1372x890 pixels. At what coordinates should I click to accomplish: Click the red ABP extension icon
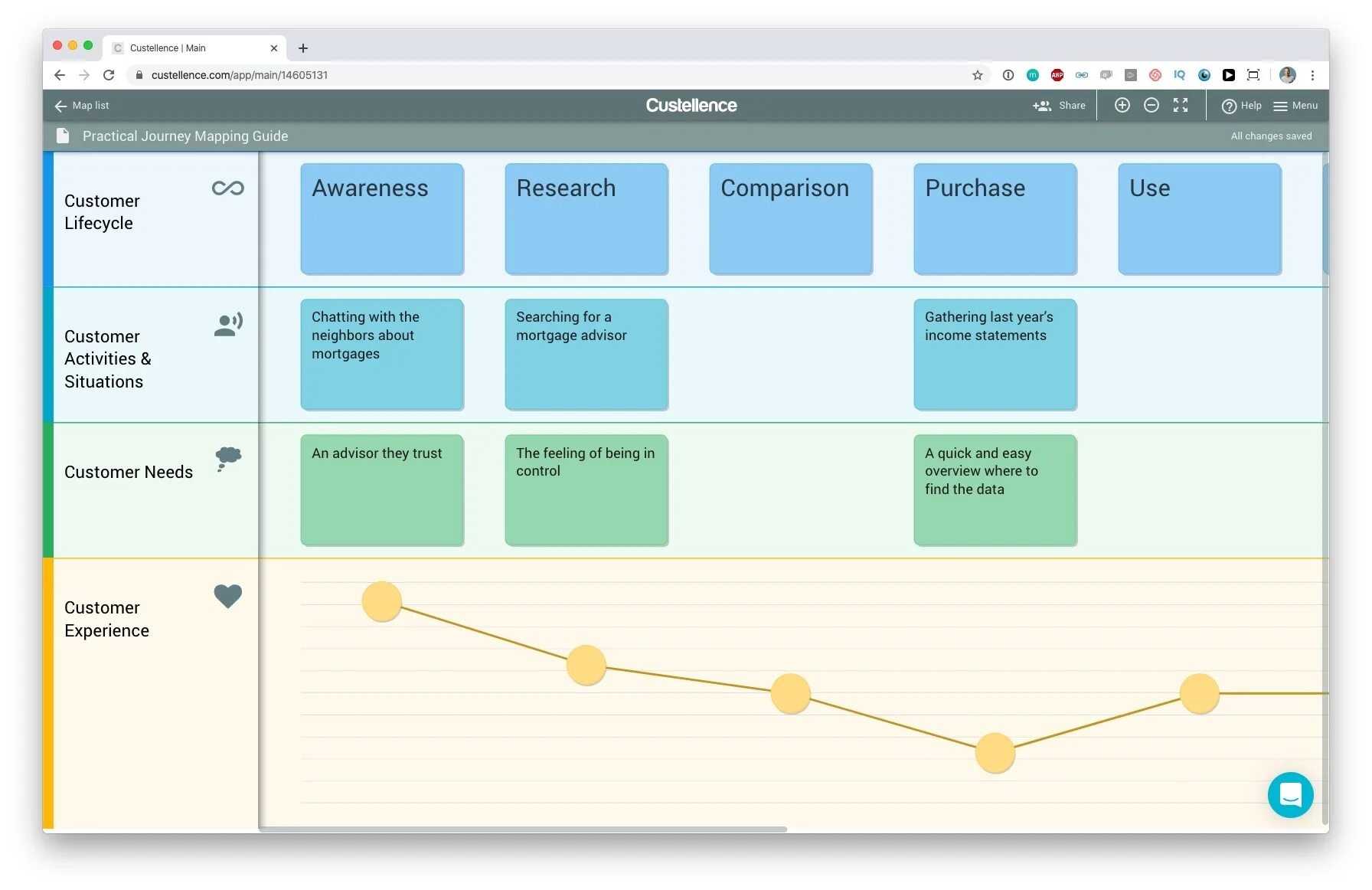click(x=1057, y=75)
